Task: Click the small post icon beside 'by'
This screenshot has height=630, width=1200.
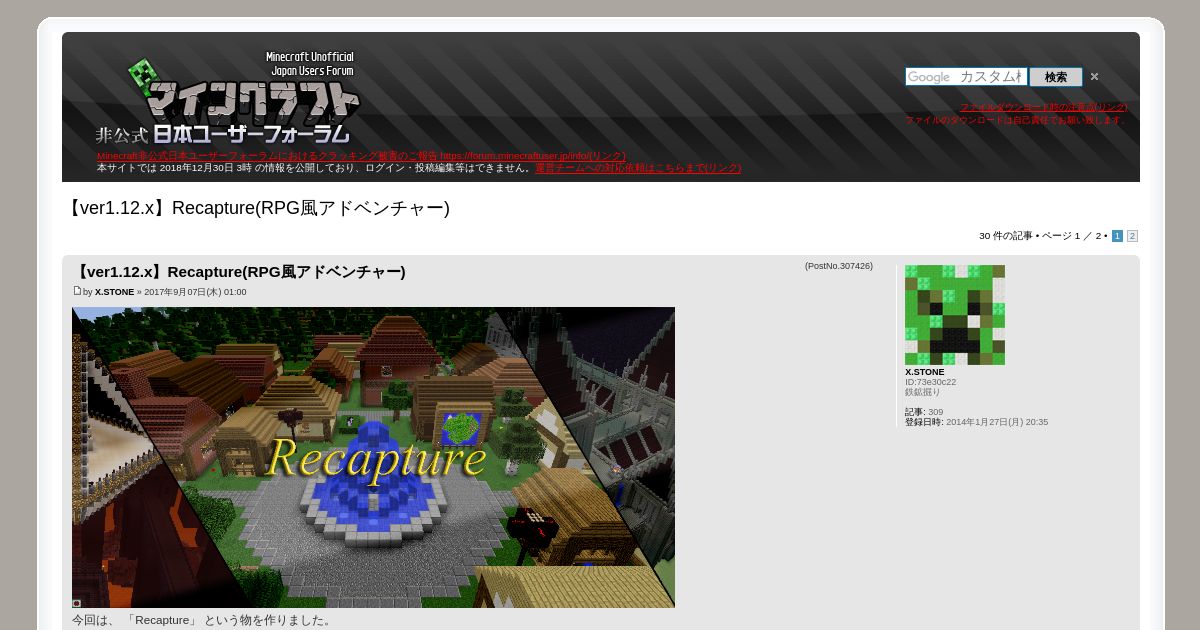Action: point(77,291)
